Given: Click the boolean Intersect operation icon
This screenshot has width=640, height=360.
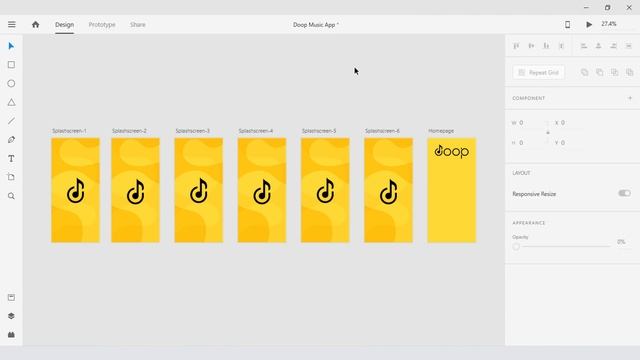Looking at the screenshot, I should [x=615, y=73].
